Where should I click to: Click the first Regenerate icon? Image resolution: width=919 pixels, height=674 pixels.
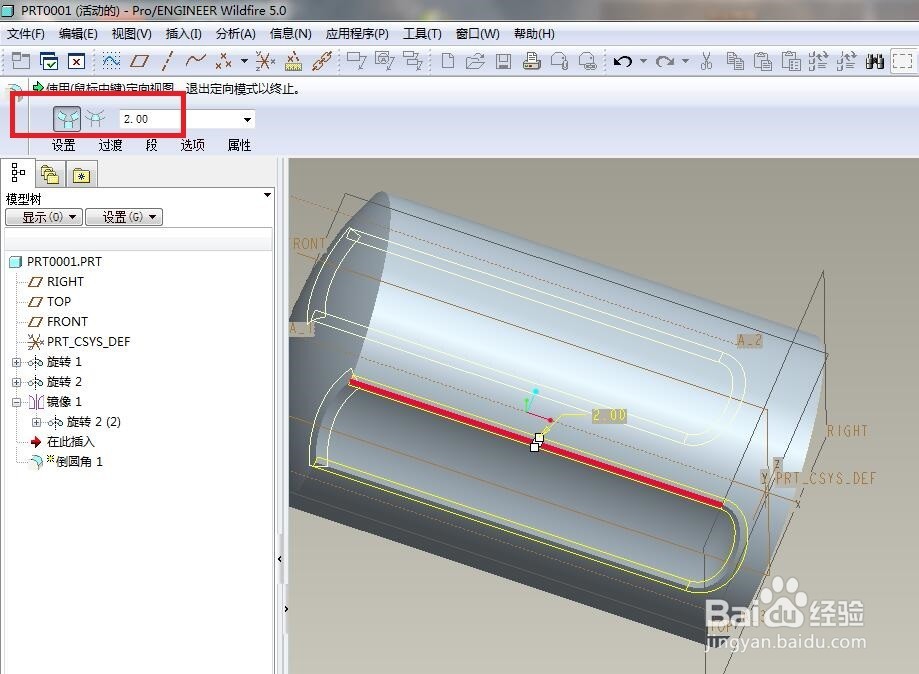818,60
